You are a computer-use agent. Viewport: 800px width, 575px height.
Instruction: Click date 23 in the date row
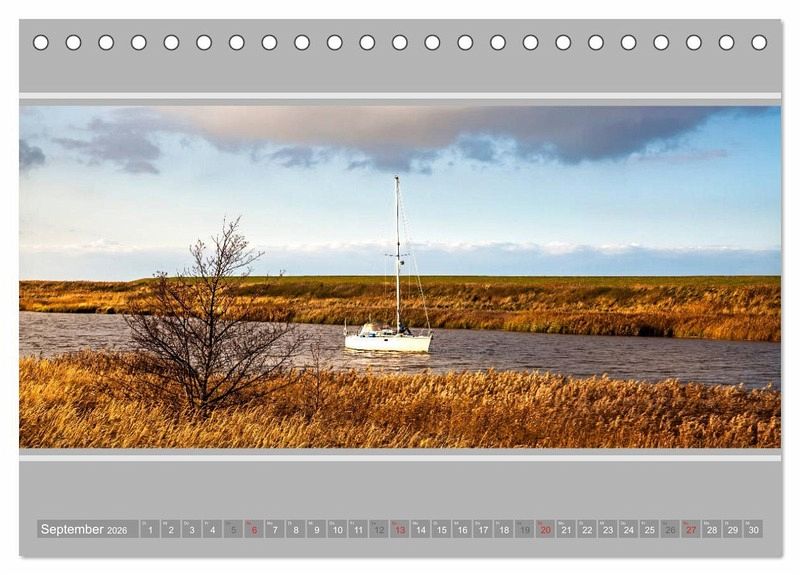click(x=607, y=529)
